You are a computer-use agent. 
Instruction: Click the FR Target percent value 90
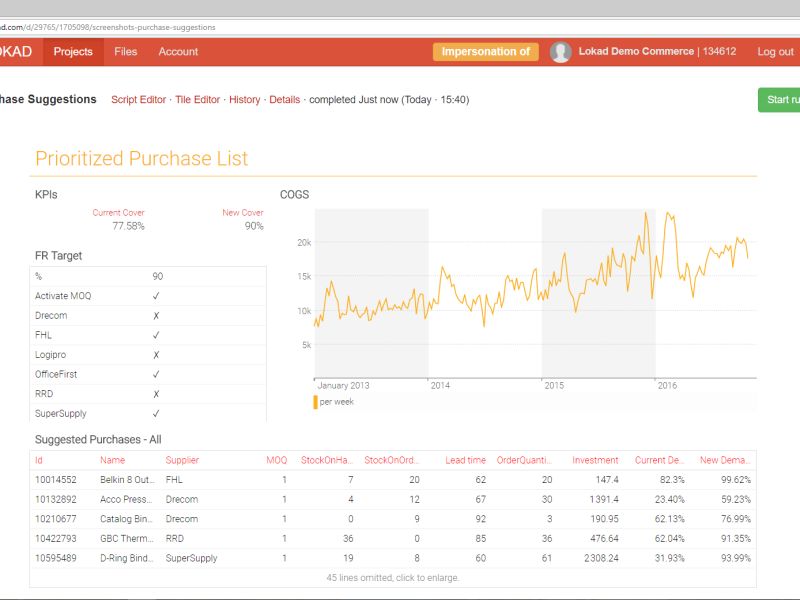coord(158,277)
